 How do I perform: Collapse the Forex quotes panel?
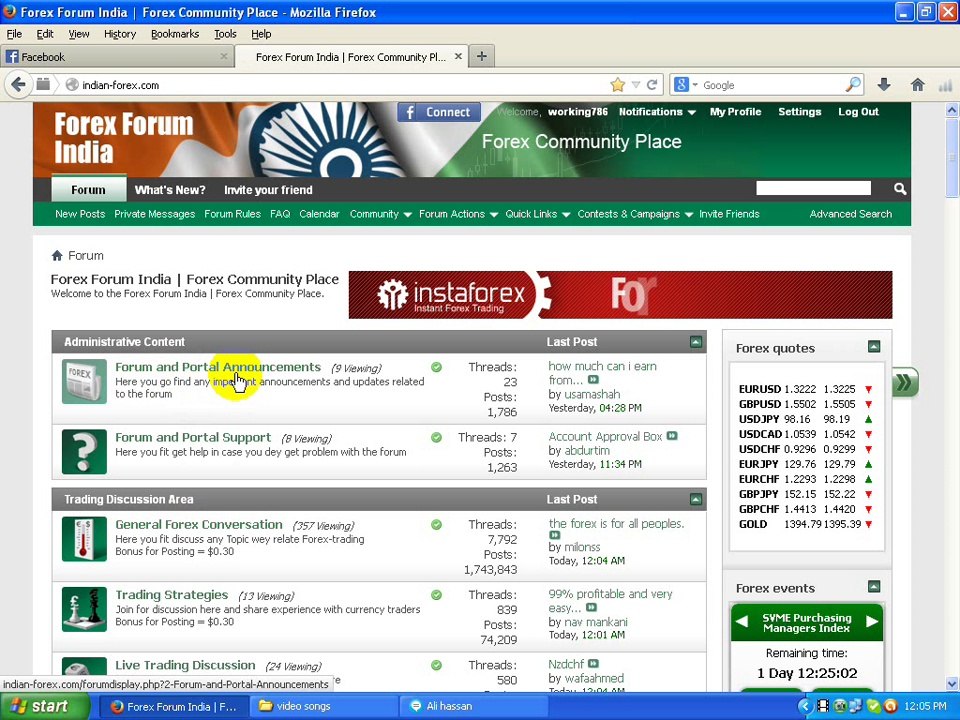pyautogui.click(x=874, y=347)
